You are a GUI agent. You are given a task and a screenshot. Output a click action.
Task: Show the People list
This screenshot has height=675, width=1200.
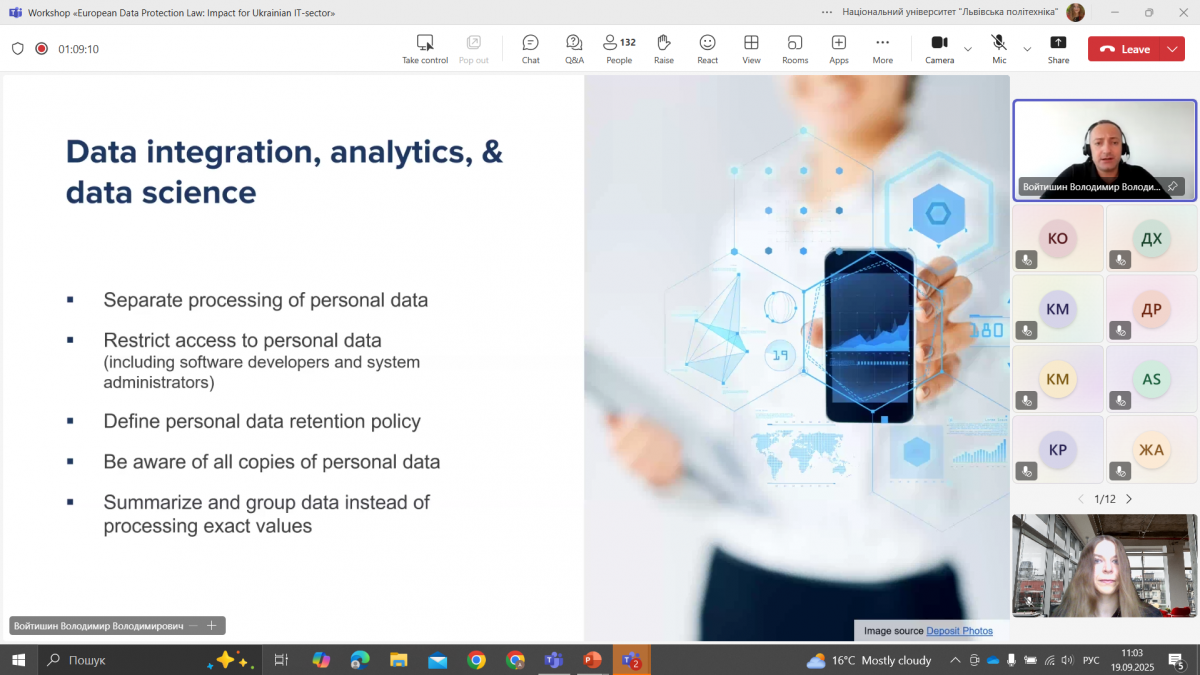click(619, 48)
